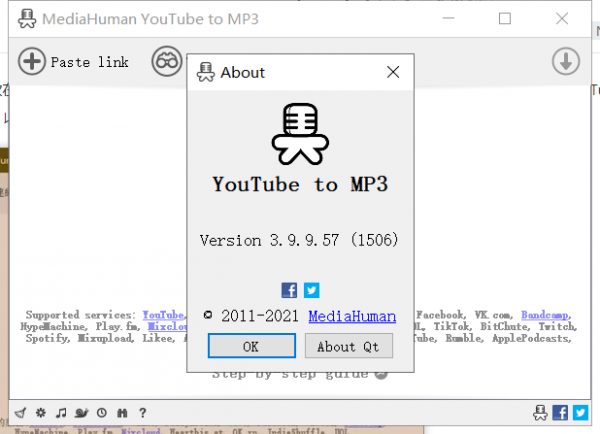Click the music note icon in status bar
600x434 pixels.
click(61, 413)
